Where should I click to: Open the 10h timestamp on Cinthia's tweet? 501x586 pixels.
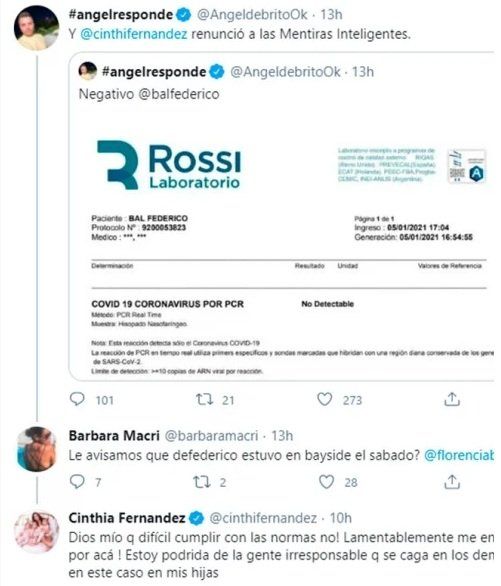point(340,518)
